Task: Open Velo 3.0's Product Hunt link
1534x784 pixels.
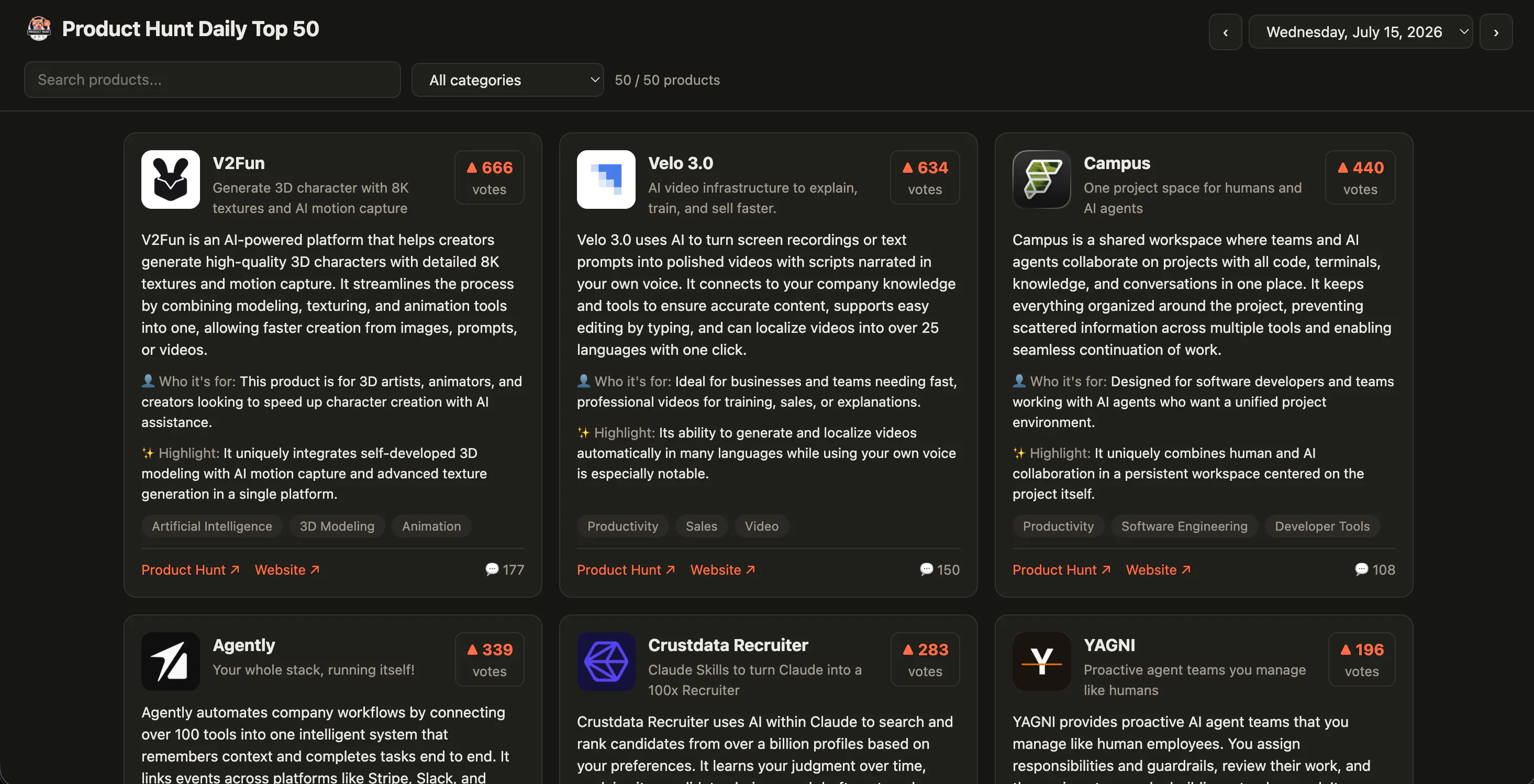Action: (626, 570)
